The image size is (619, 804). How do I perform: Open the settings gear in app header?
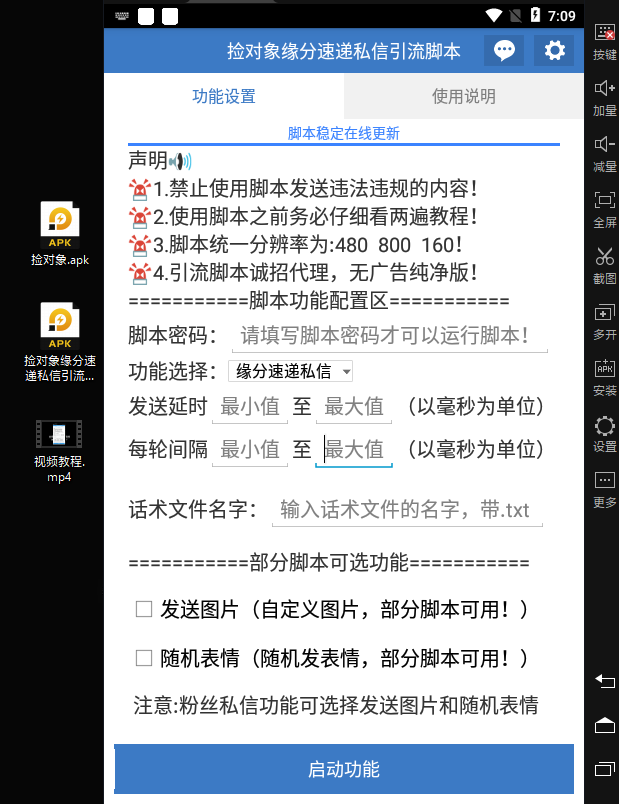554,51
